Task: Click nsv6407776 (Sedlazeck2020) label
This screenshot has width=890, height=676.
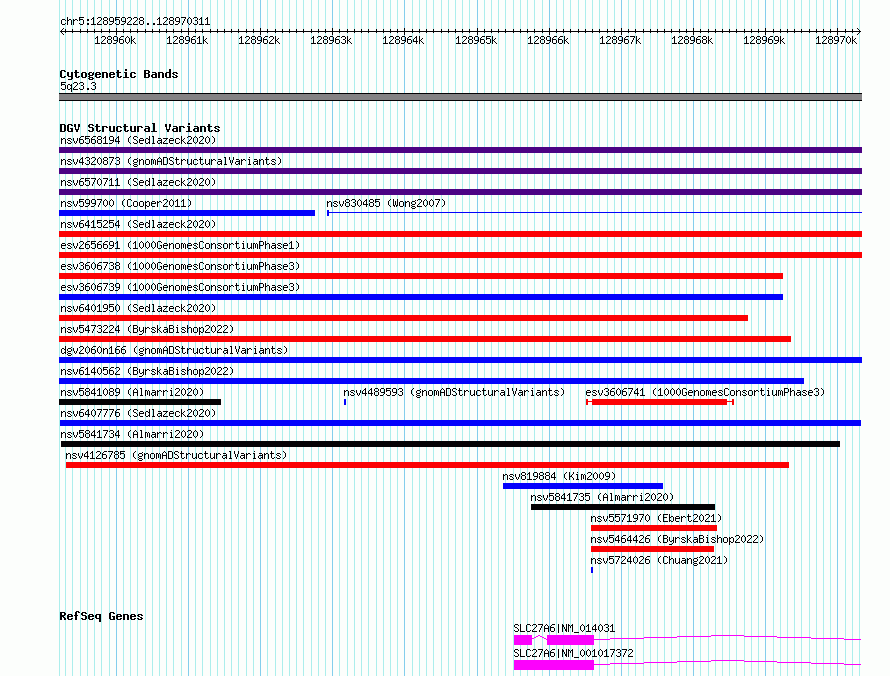Action: [138, 413]
